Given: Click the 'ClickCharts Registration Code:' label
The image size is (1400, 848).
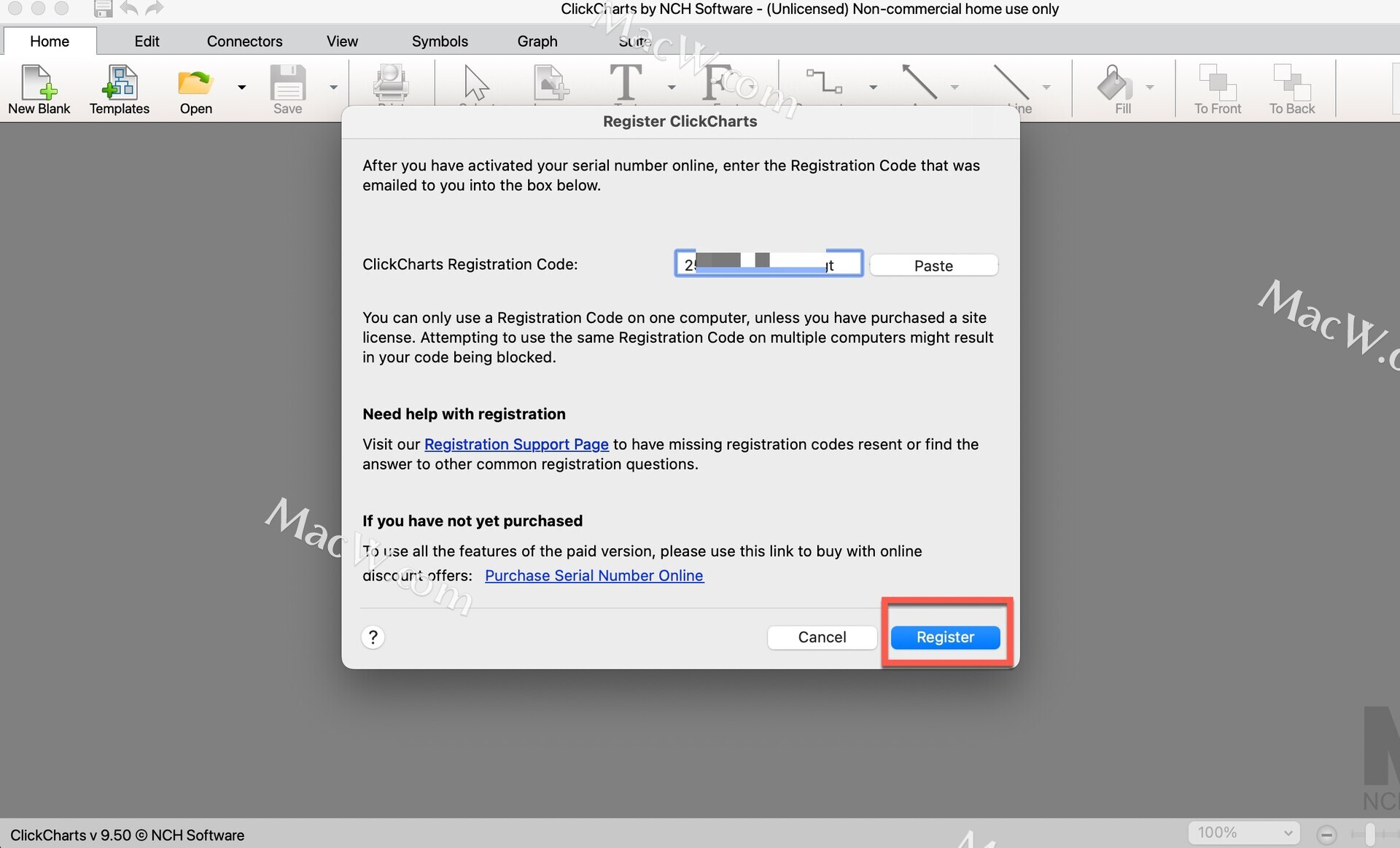Looking at the screenshot, I should [x=470, y=264].
